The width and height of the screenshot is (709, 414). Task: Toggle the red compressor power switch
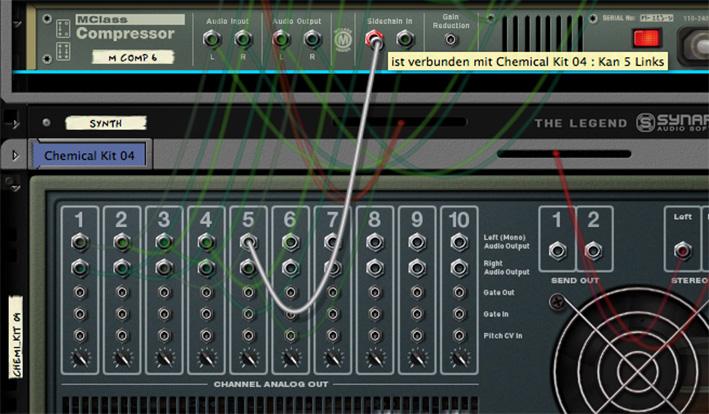pyautogui.click(x=647, y=38)
